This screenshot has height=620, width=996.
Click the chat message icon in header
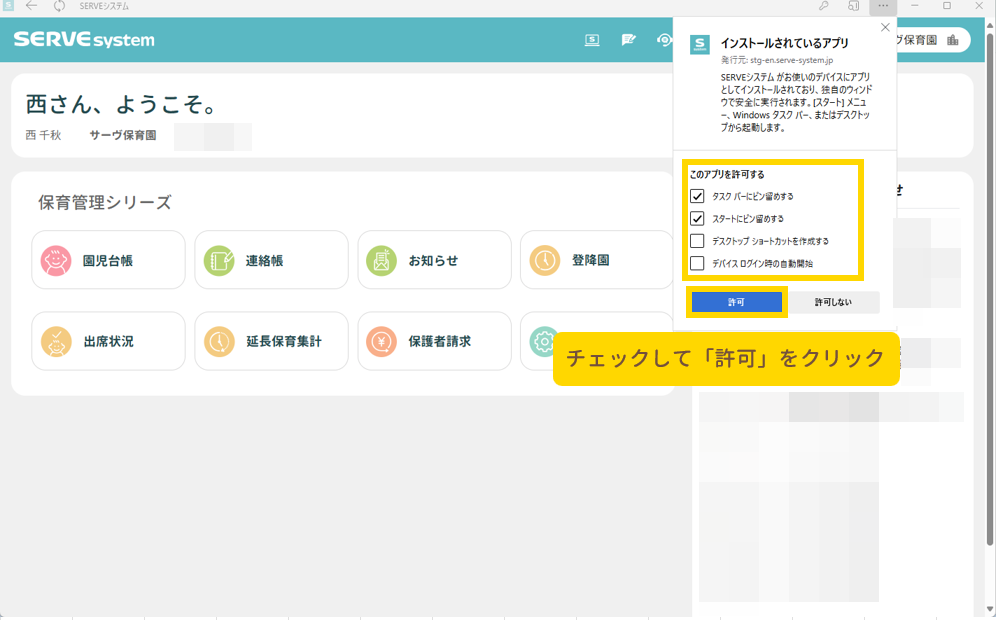pyautogui.click(x=628, y=40)
